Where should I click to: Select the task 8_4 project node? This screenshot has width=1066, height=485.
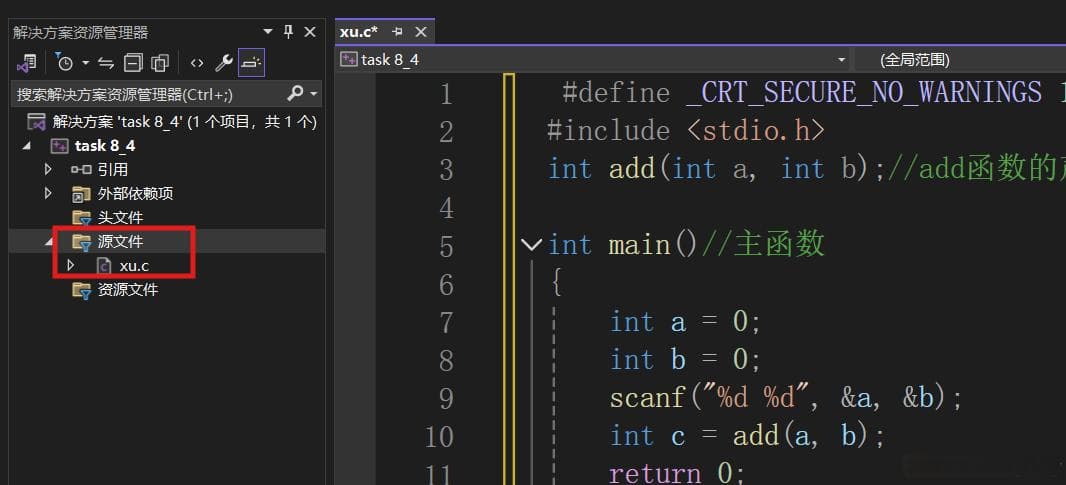tap(105, 146)
